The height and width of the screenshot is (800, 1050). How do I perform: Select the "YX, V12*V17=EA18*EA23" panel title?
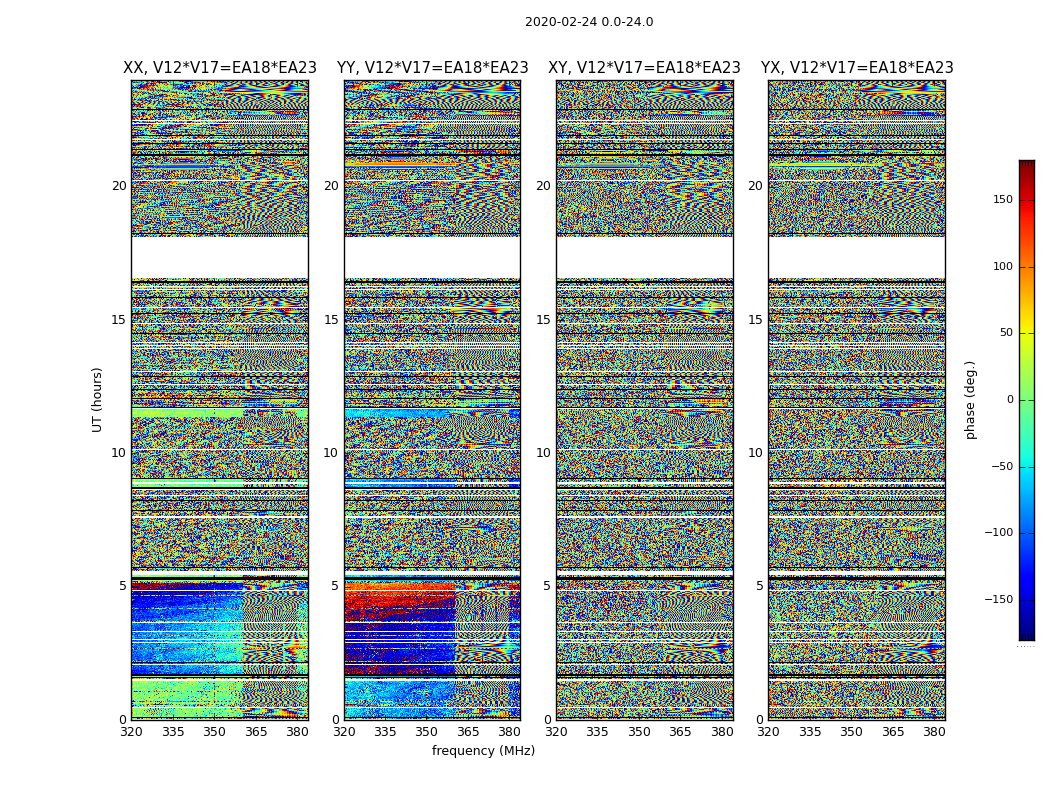click(857, 68)
